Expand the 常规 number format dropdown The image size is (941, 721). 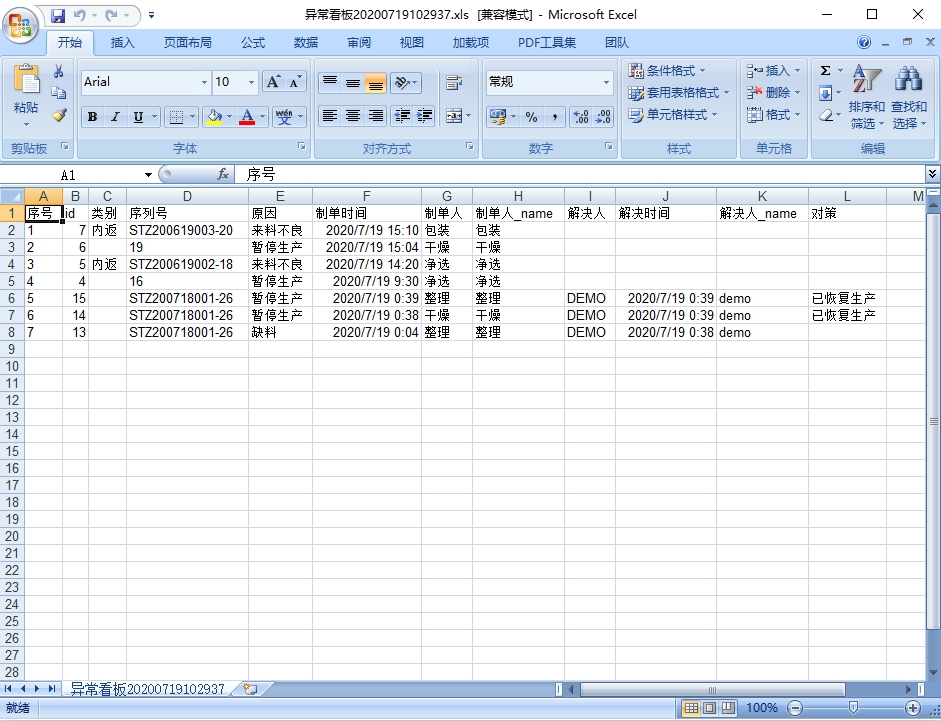(606, 82)
